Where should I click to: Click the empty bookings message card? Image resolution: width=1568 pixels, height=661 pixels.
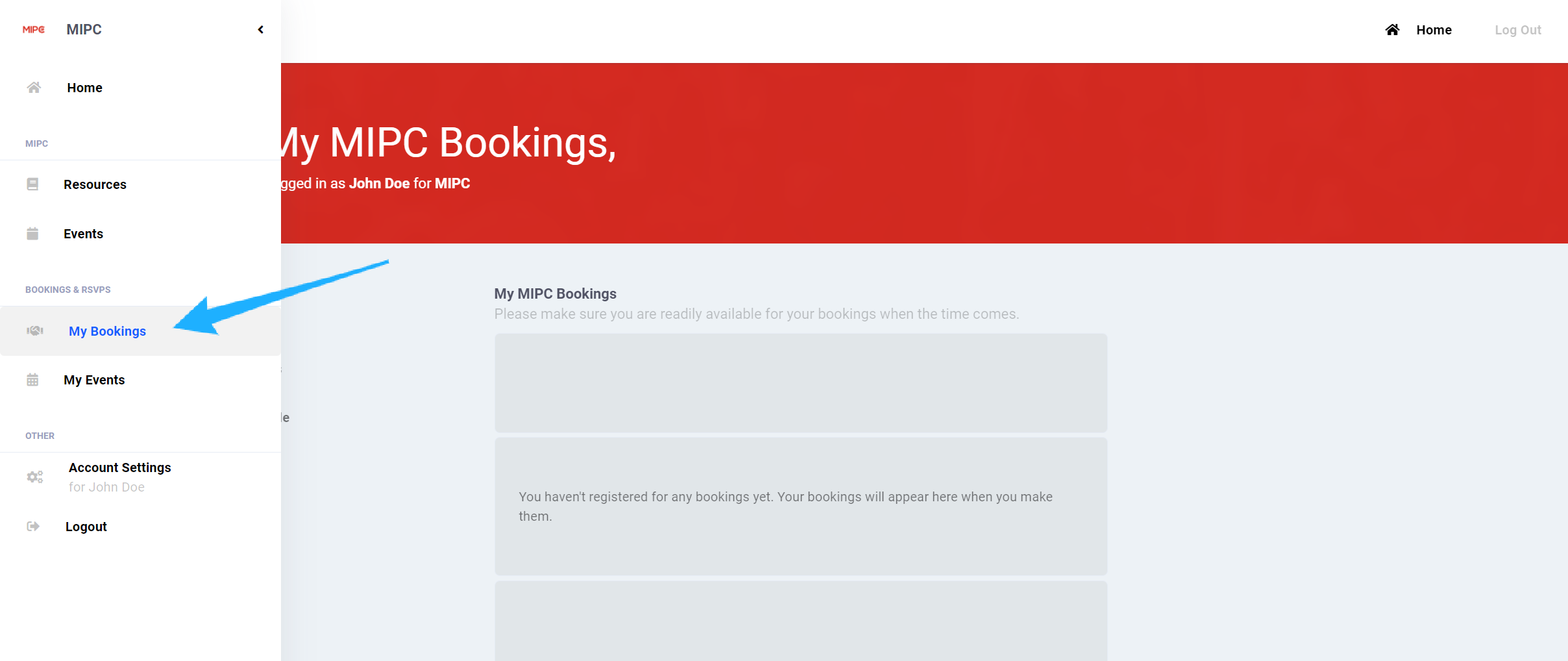tap(801, 506)
